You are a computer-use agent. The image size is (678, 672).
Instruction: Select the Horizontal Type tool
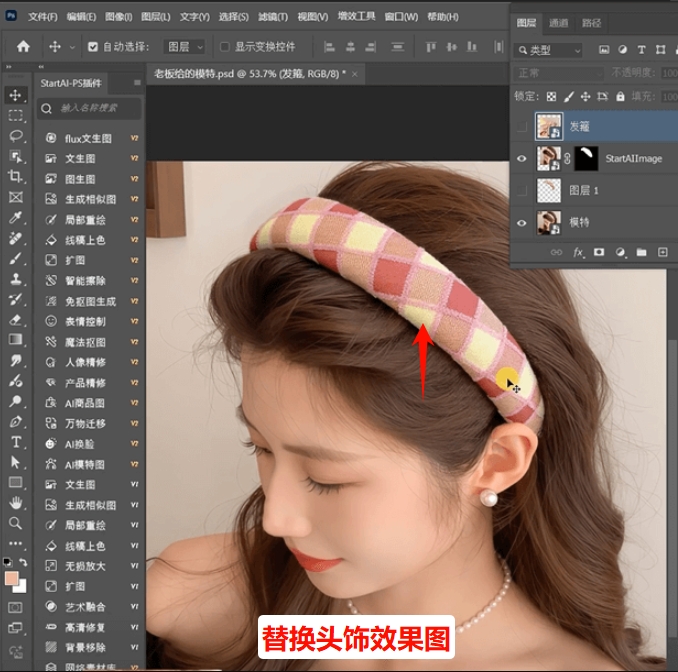[16, 442]
